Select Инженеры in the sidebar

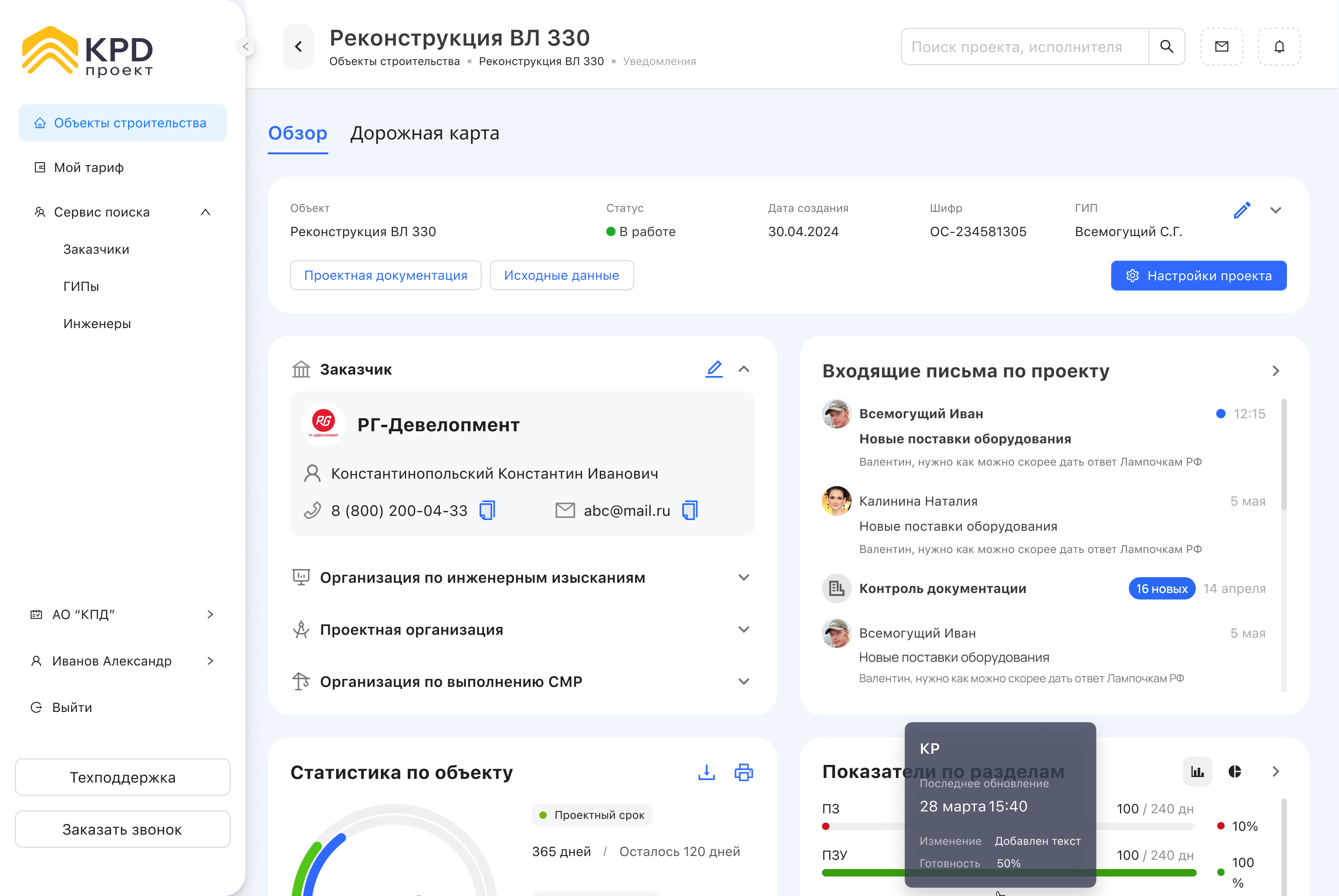point(97,323)
